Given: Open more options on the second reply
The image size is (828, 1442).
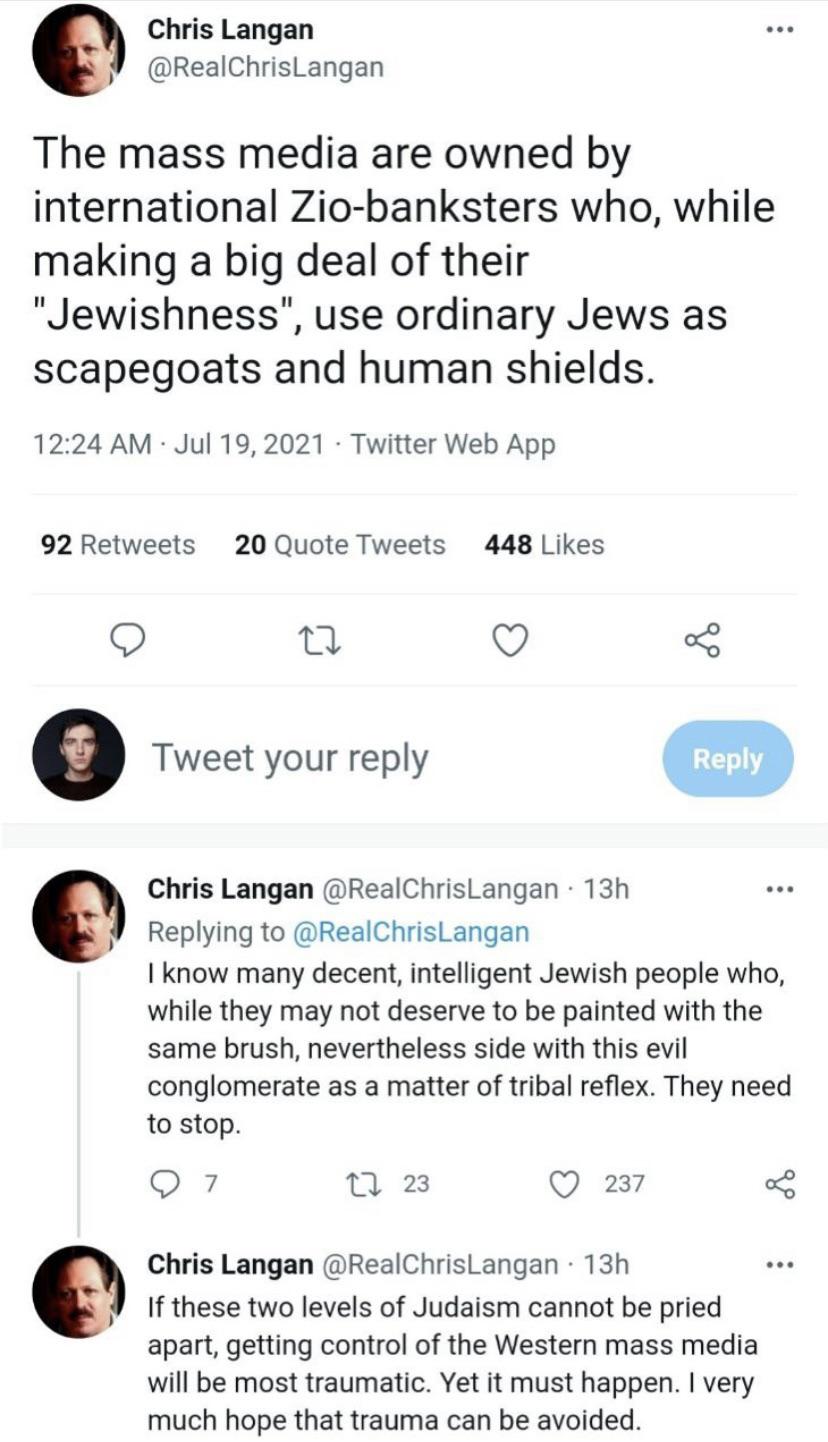Looking at the screenshot, I should 778,1264.
